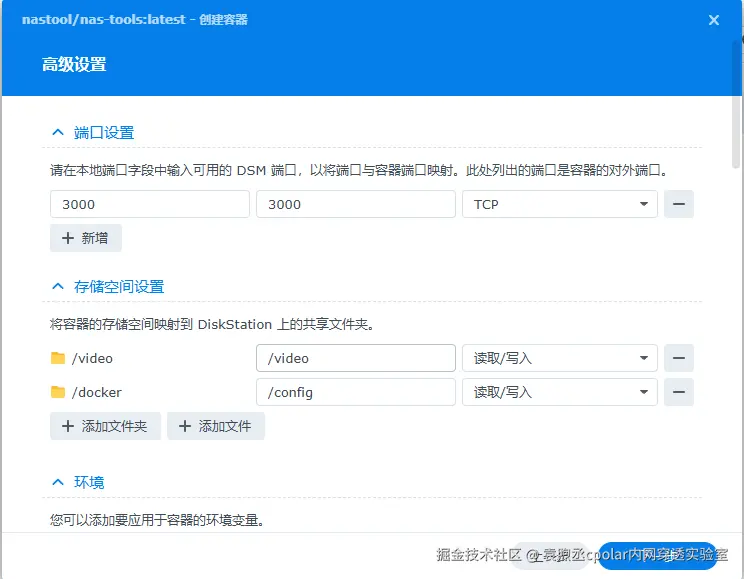The height and width of the screenshot is (579, 744).
Task: Collapse the 端口设置 section
Action: (x=58, y=132)
